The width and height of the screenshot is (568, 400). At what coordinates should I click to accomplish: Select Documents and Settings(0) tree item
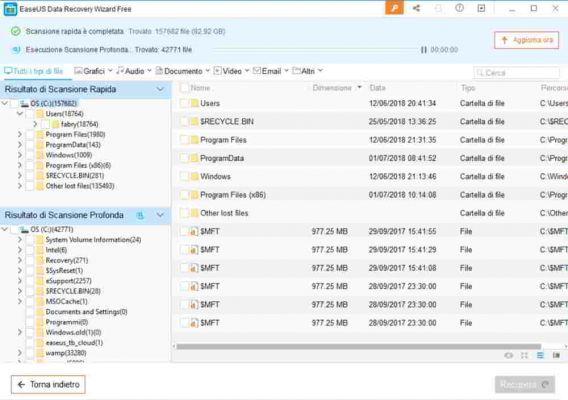(86, 312)
